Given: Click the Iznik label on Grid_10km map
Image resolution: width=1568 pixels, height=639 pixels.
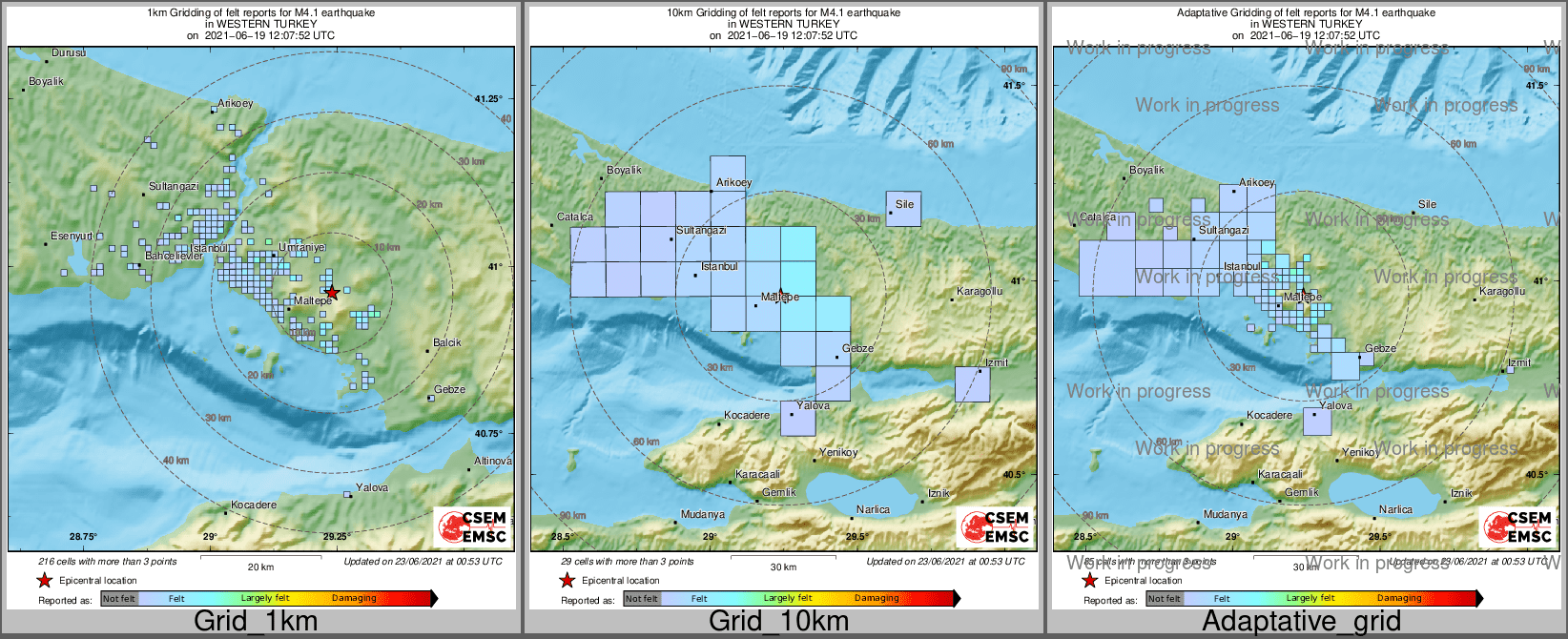Looking at the screenshot, I should [939, 493].
